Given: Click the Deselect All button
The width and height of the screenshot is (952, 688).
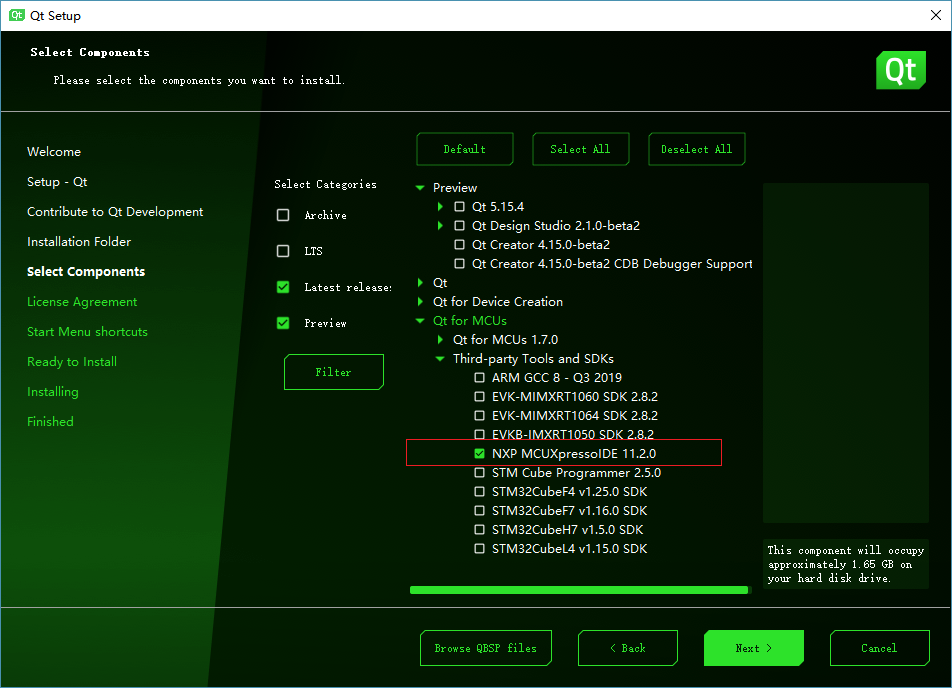Looking at the screenshot, I should pos(696,149).
